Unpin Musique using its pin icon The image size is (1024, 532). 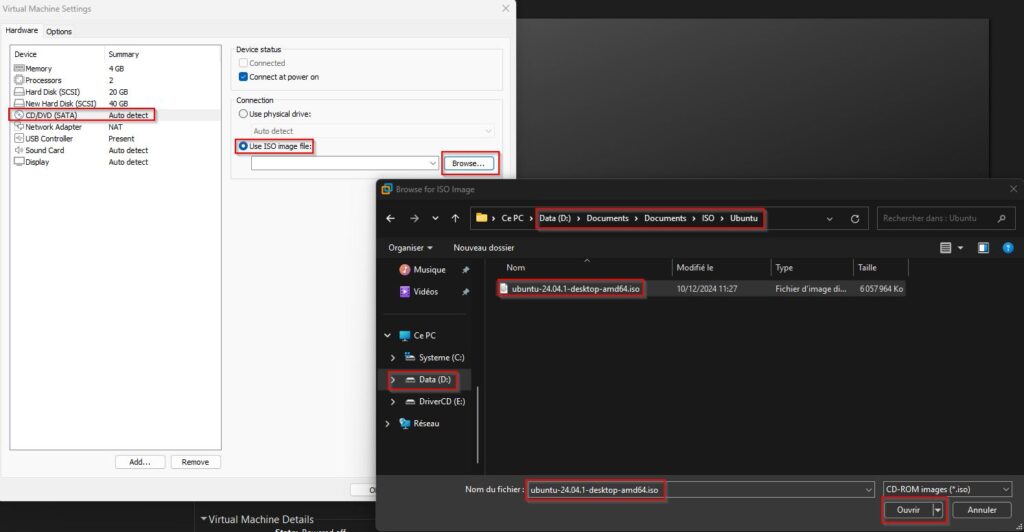(x=466, y=270)
